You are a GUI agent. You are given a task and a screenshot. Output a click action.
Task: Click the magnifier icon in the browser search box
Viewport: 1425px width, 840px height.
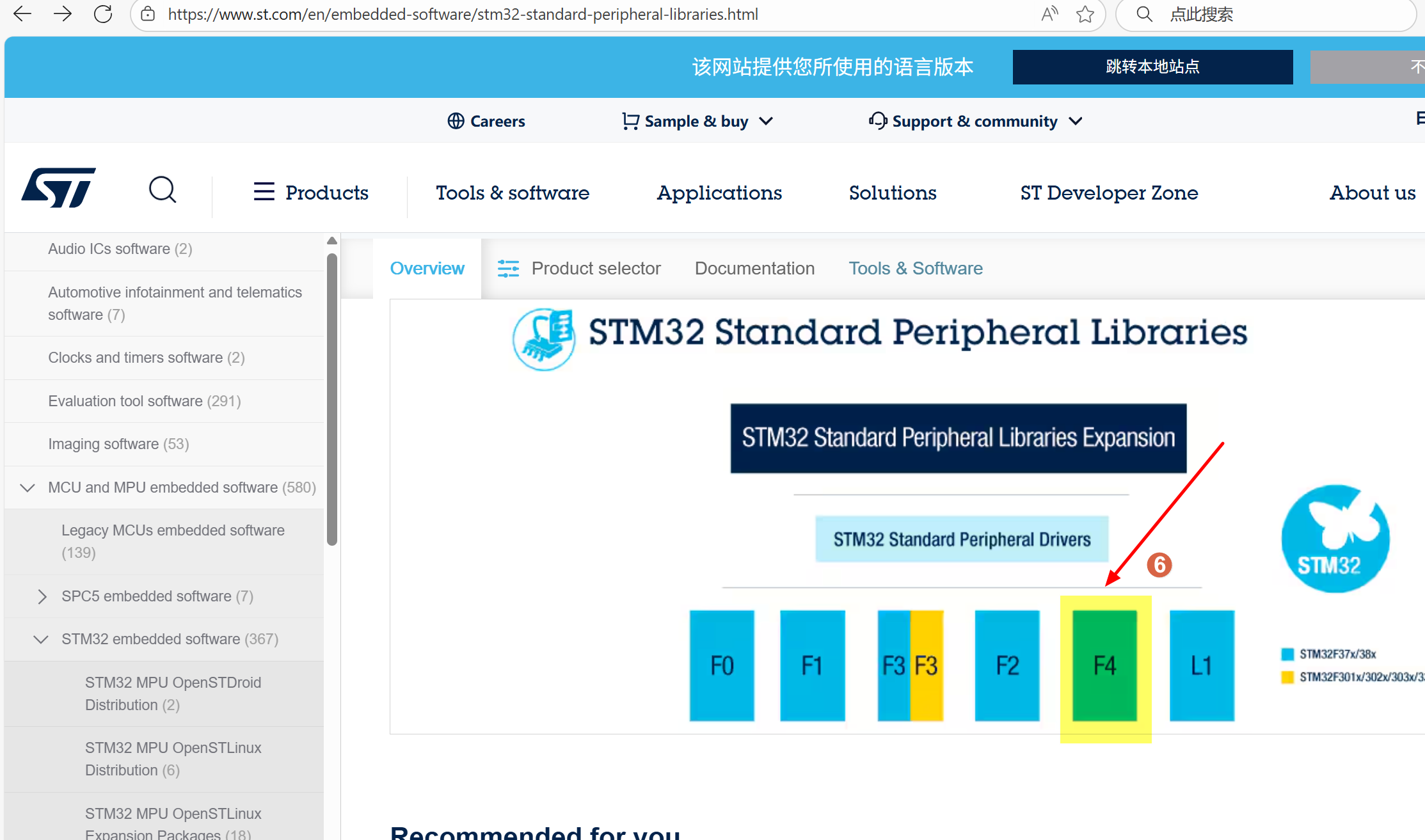pyautogui.click(x=1145, y=14)
